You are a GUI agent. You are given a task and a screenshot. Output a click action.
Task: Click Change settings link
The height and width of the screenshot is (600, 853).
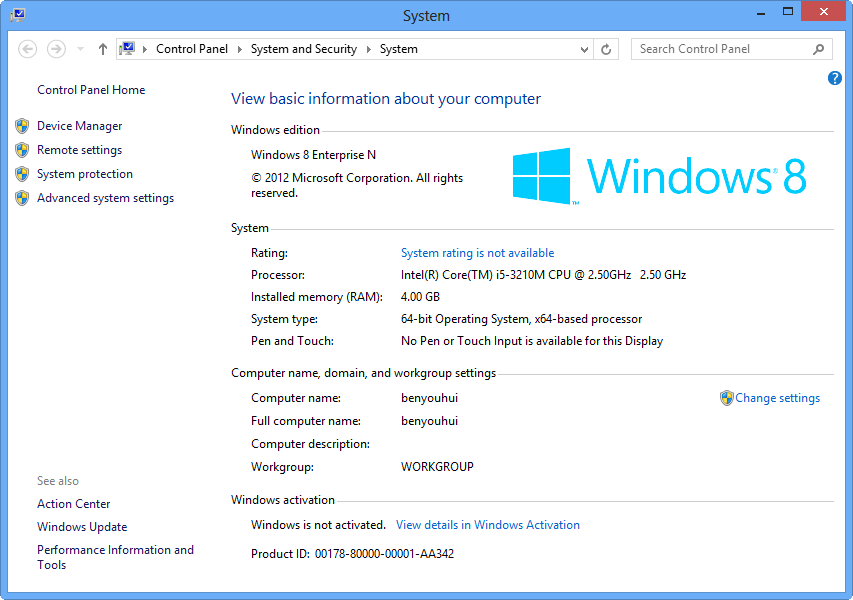point(777,398)
